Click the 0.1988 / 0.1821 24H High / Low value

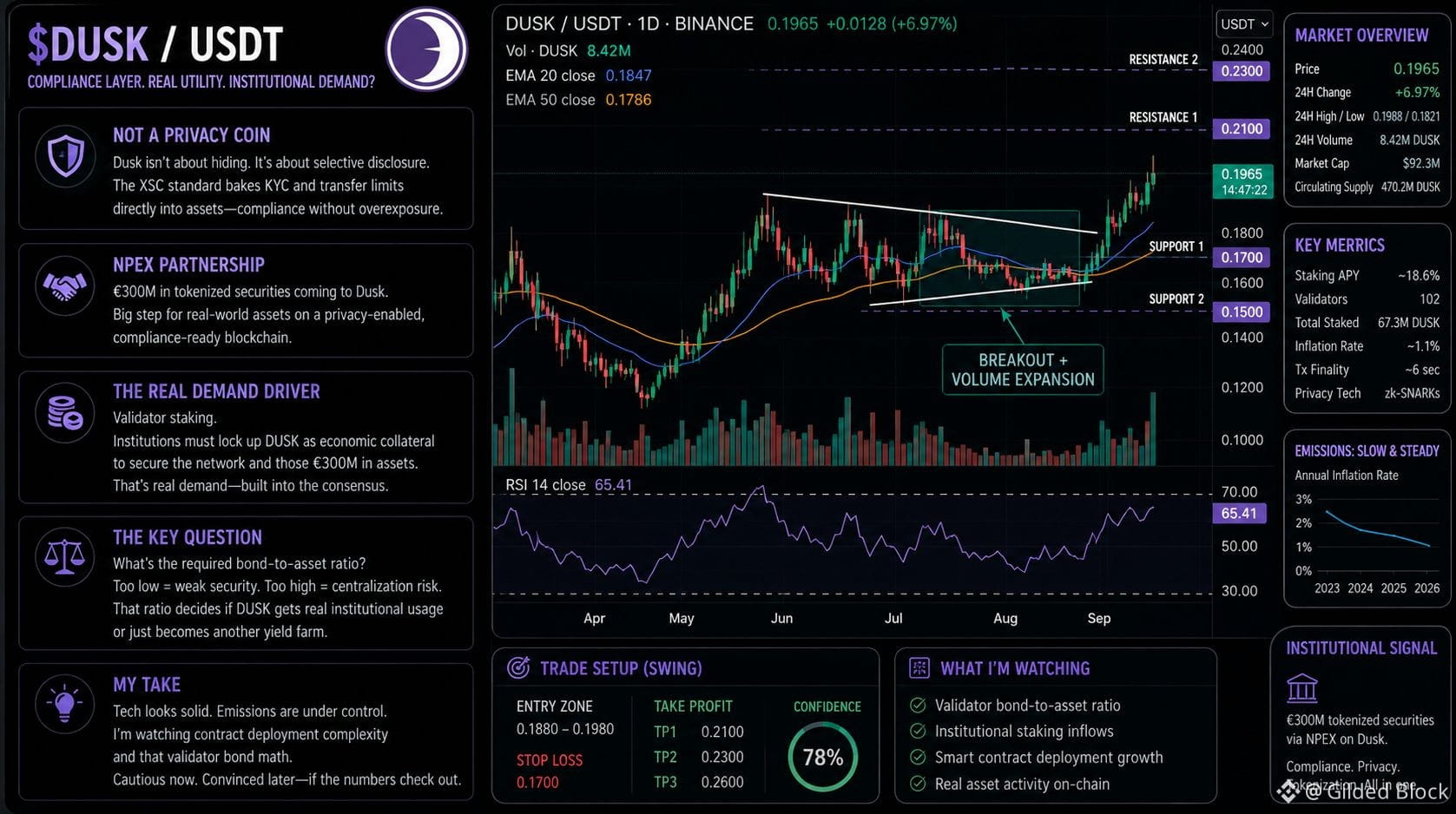pyautogui.click(x=1407, y=116)
